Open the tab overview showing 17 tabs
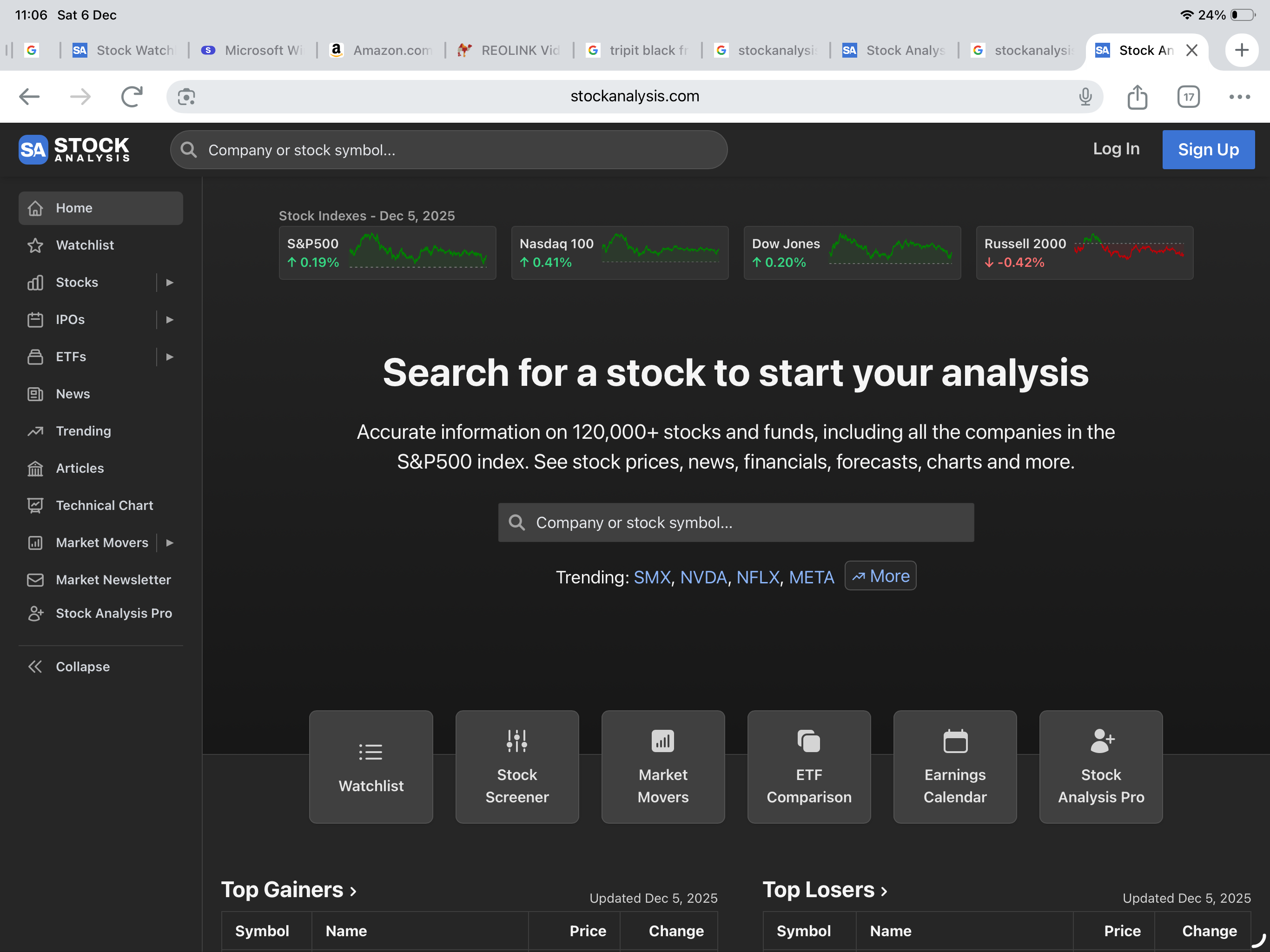 pos(1188,97)
